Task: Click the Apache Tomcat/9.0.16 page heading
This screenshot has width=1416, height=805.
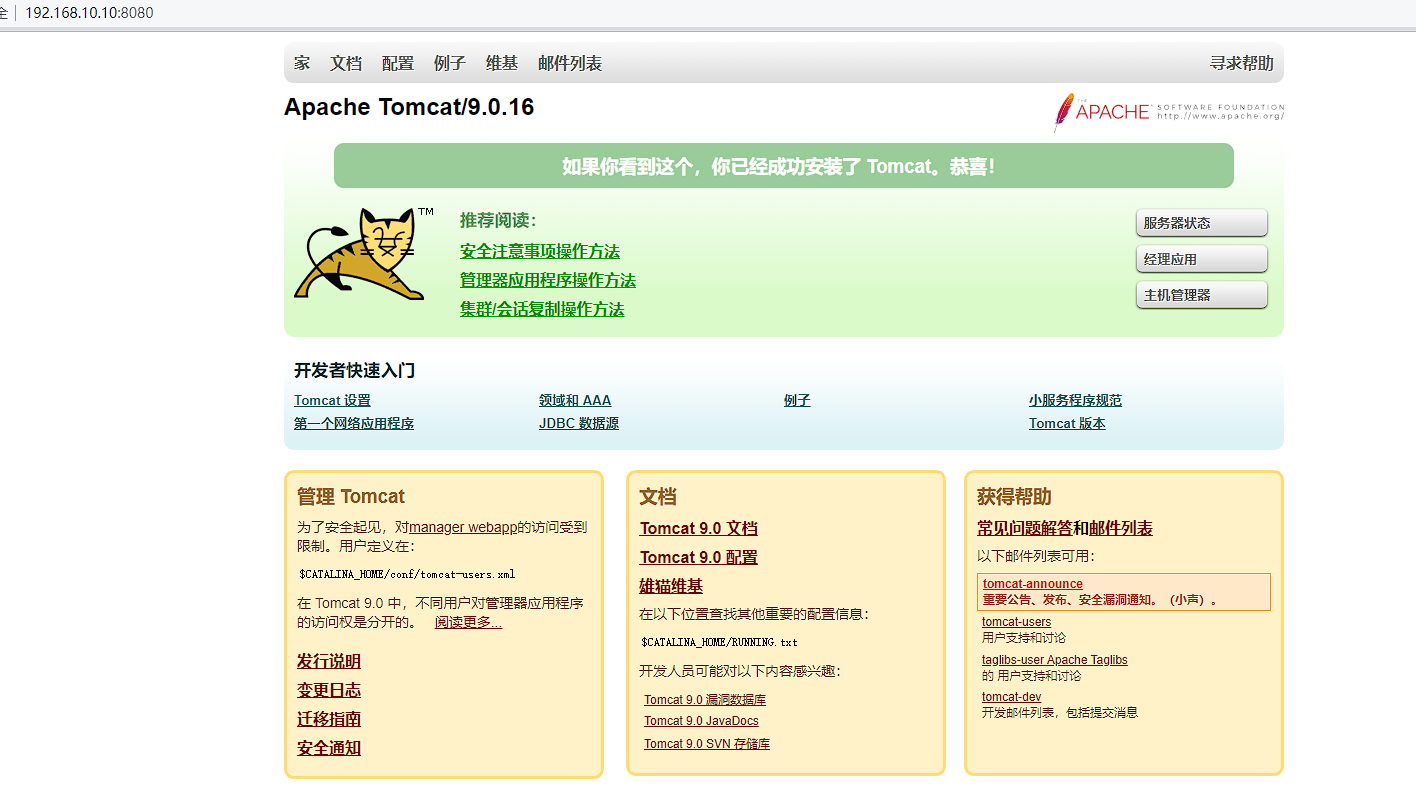Action: tap(409, 107)
